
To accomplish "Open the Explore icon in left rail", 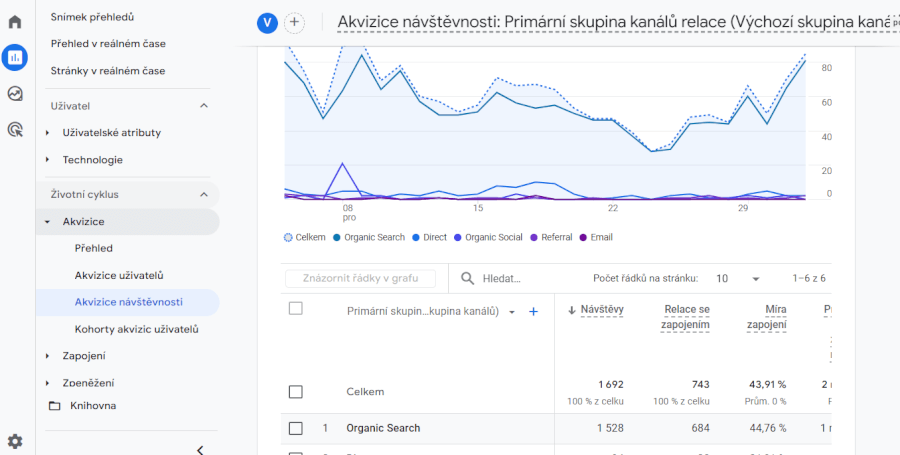I will click(x=15, y=94).
